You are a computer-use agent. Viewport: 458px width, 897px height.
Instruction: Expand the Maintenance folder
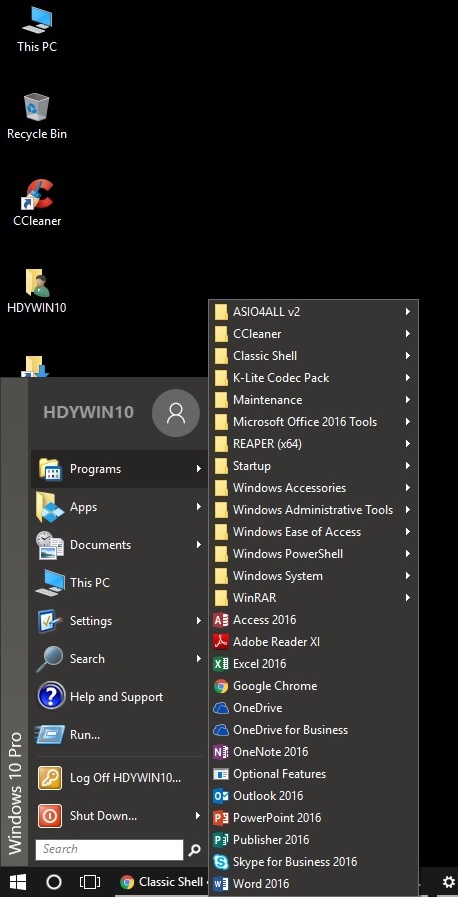point(314,400)
